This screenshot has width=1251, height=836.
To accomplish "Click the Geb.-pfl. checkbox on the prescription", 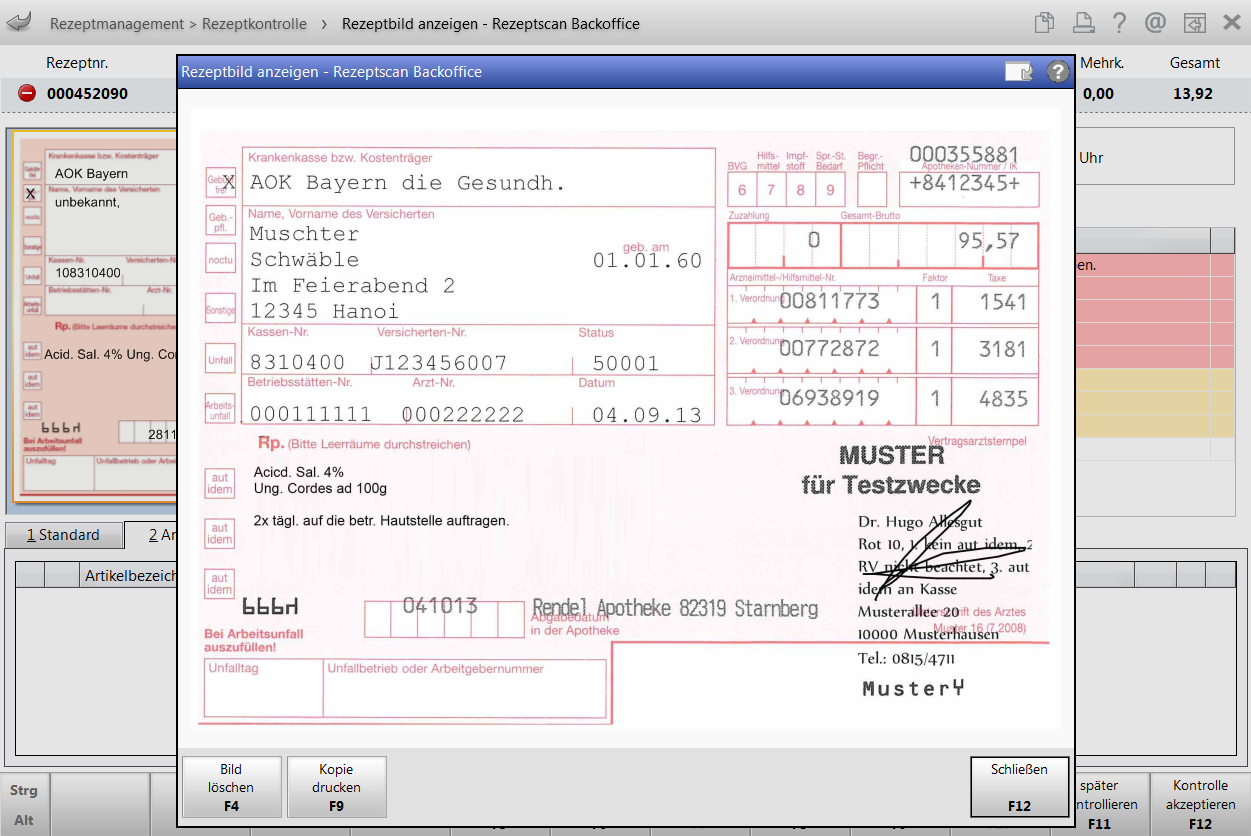I will 220,221.
